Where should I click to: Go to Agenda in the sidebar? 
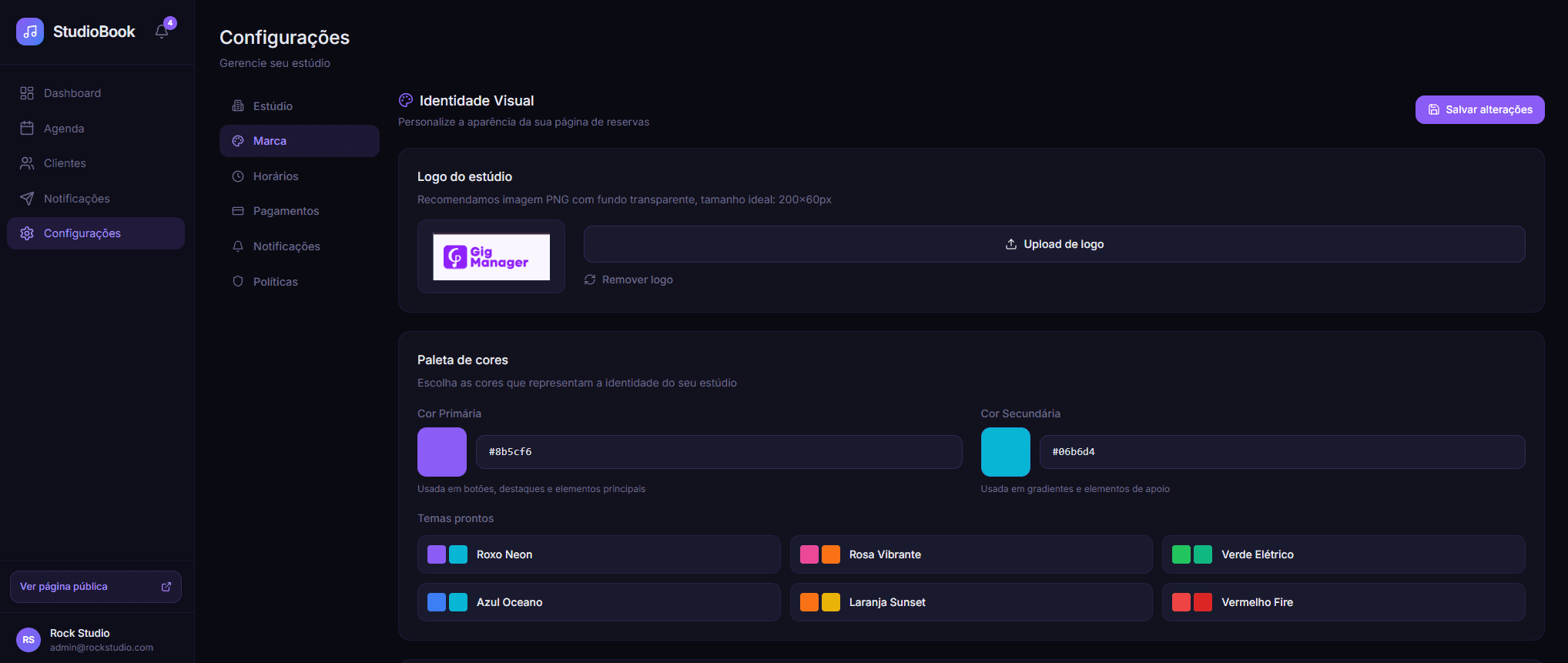coord(64,129)
